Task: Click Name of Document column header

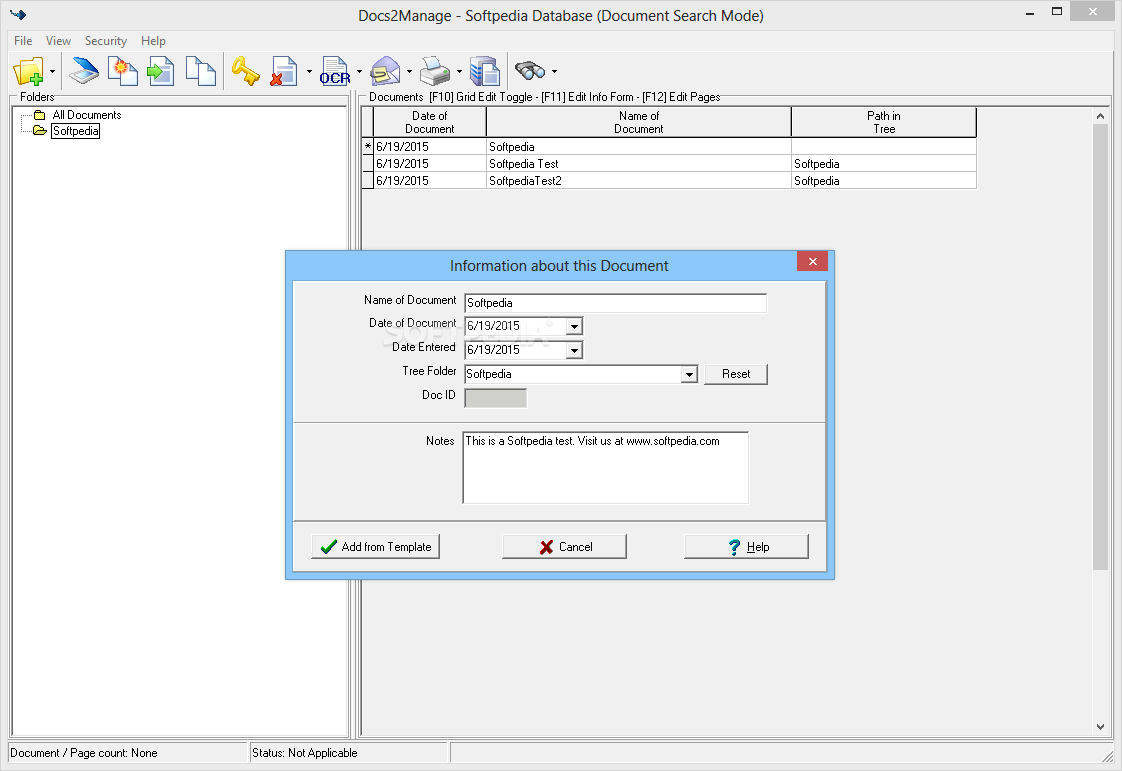Action: click(638, 122)
